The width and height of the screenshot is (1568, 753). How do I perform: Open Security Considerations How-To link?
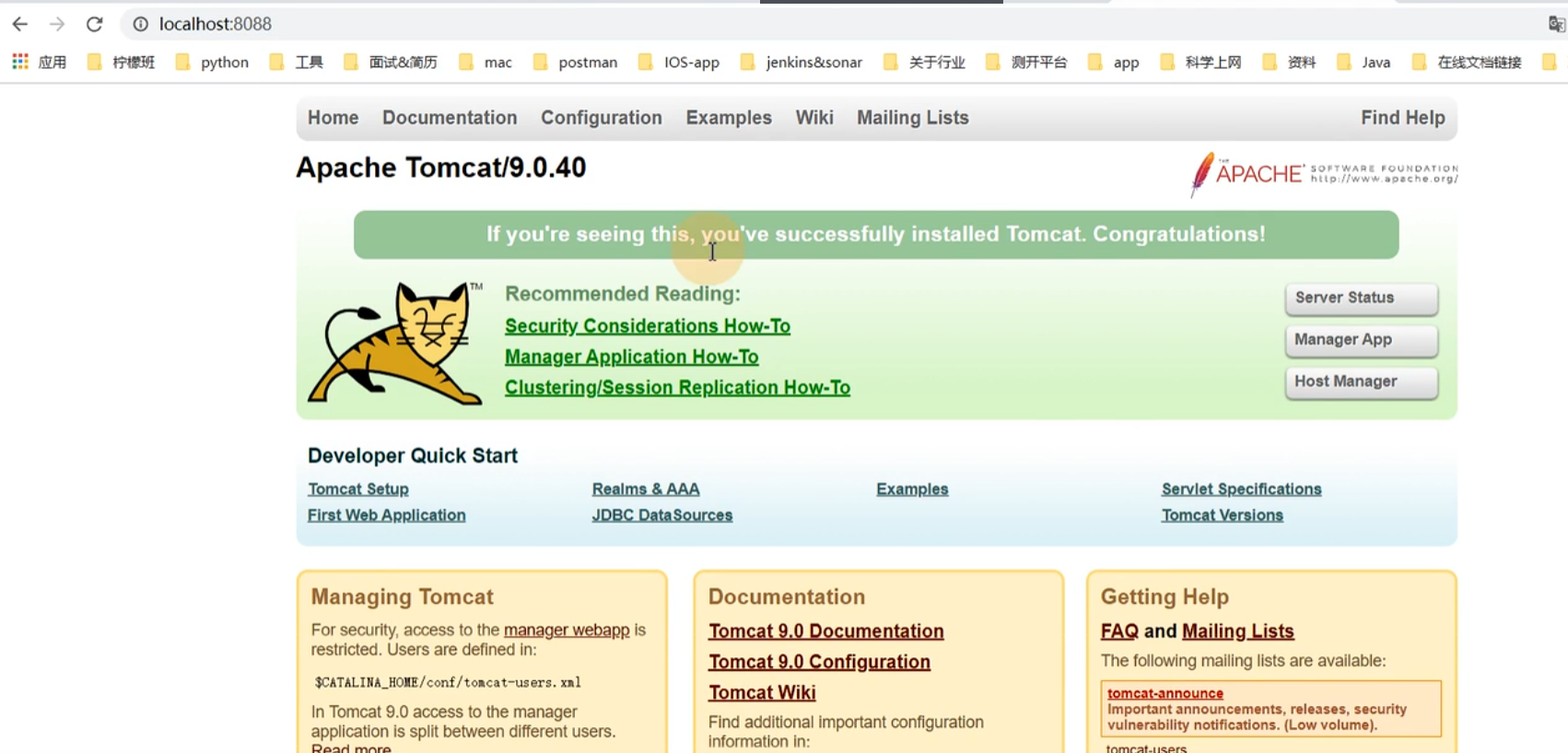pos(648,326)
